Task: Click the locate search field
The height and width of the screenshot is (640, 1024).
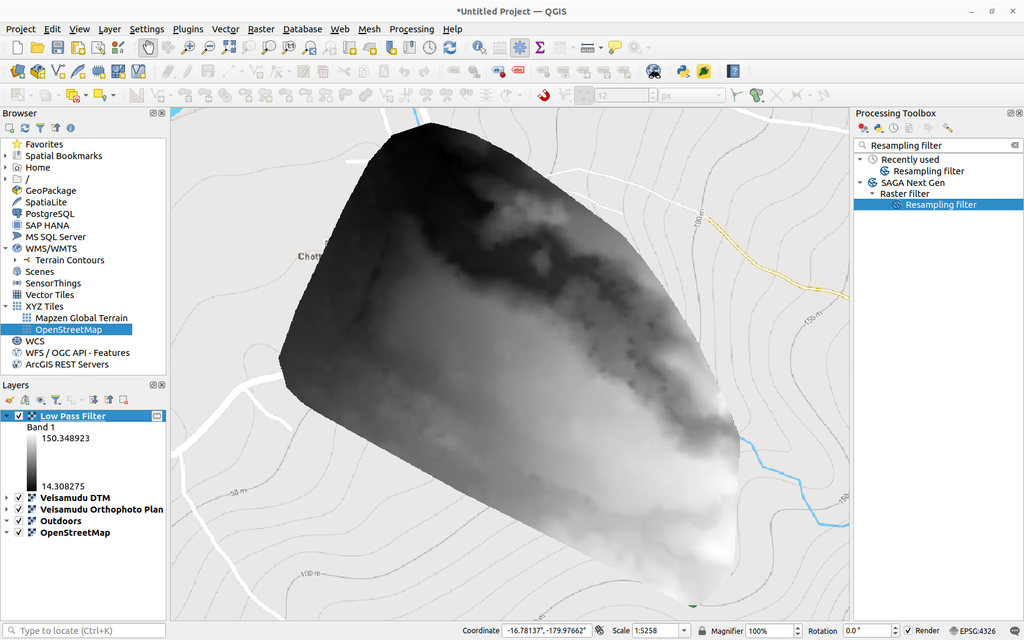Action: 85,630
